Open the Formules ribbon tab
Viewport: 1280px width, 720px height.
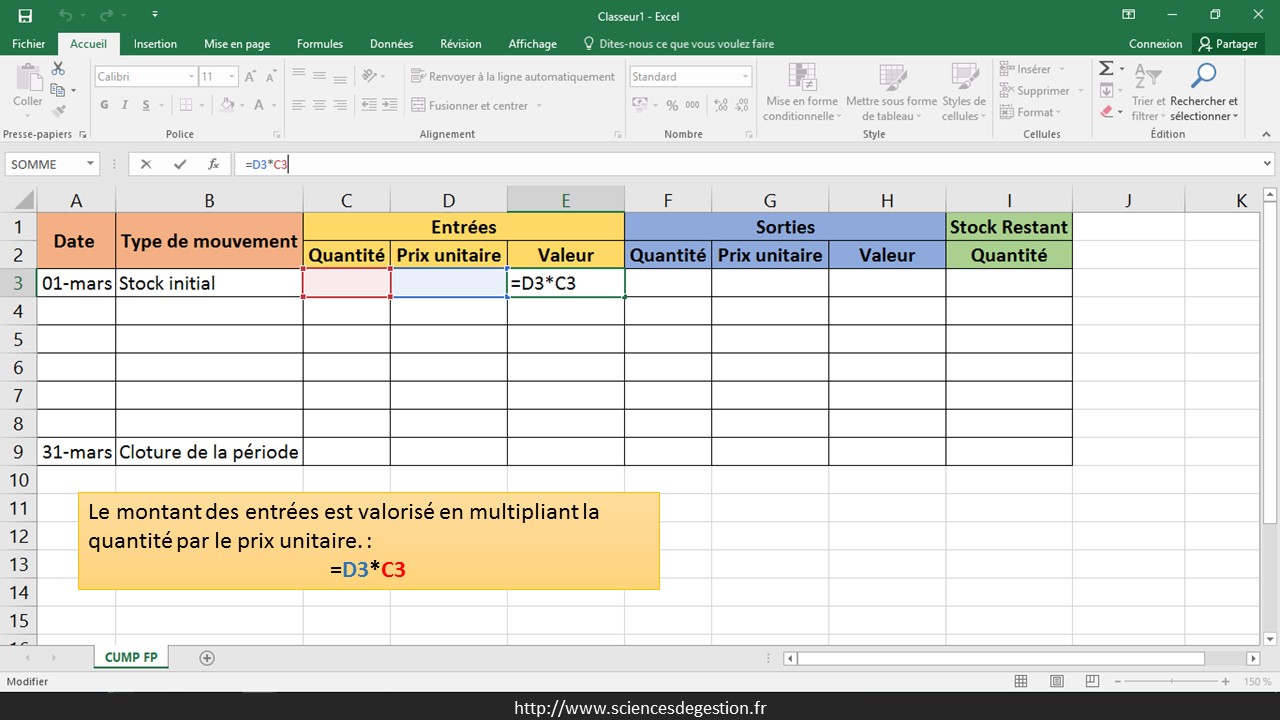320,44
